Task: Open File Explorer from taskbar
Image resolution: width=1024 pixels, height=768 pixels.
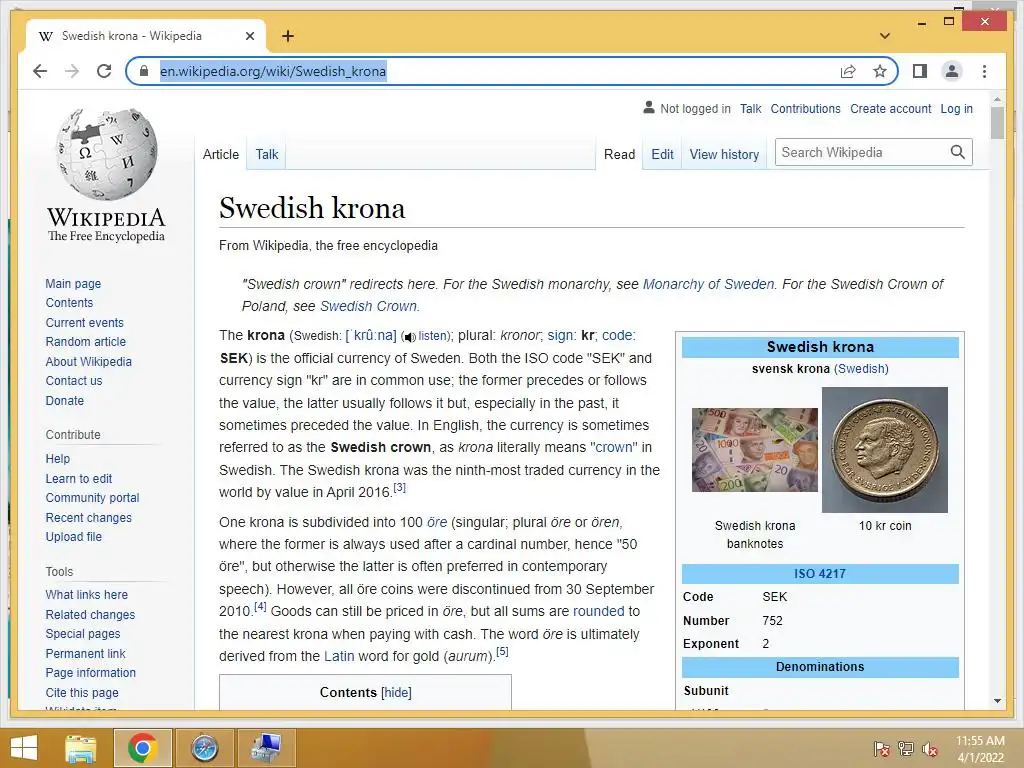Action: click(81, 748)
